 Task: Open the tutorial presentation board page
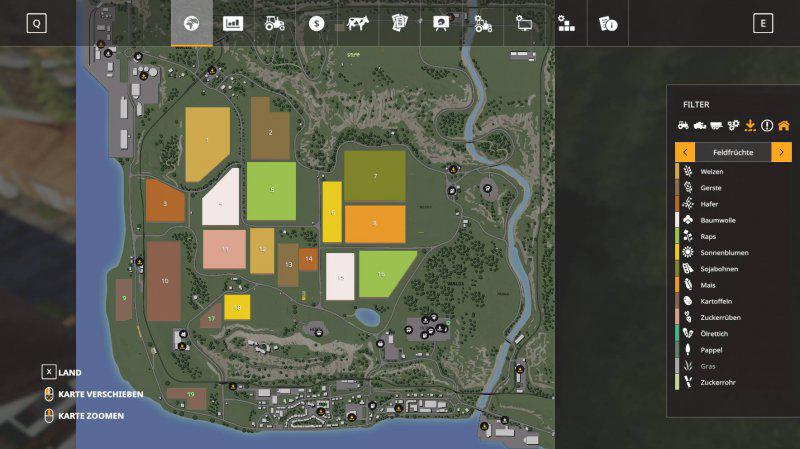coord(441,23)
